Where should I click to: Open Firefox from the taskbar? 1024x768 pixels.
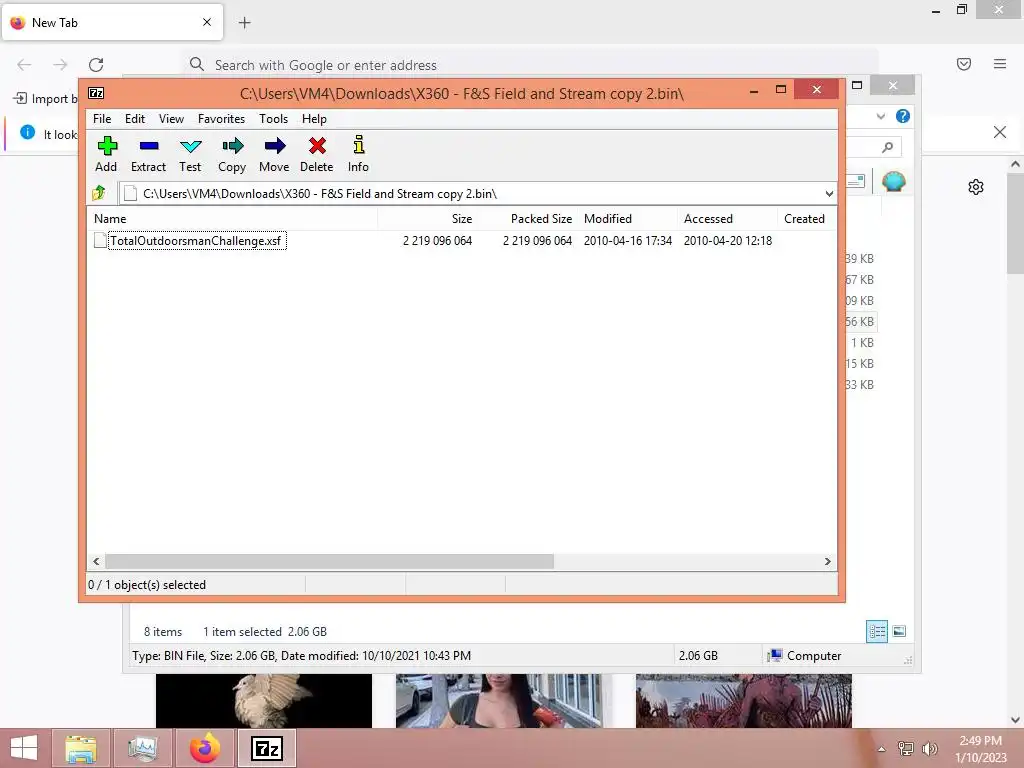[x=205, y=748]
